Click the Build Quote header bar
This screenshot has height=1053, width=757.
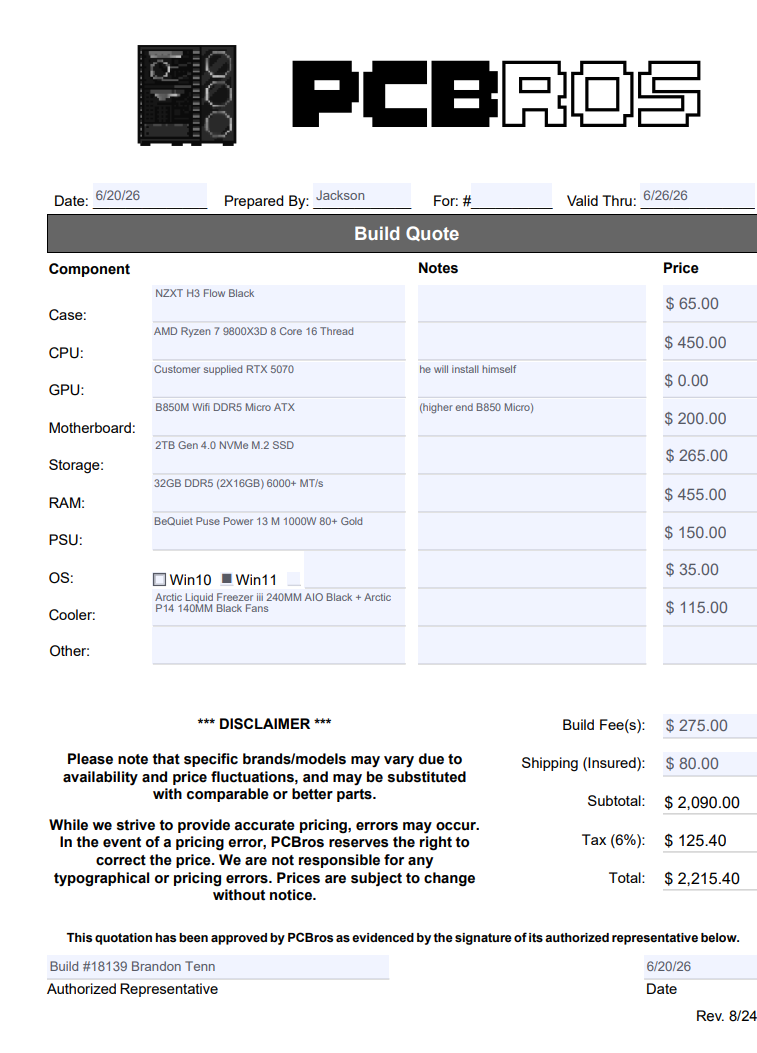click(x=402, y=234)
